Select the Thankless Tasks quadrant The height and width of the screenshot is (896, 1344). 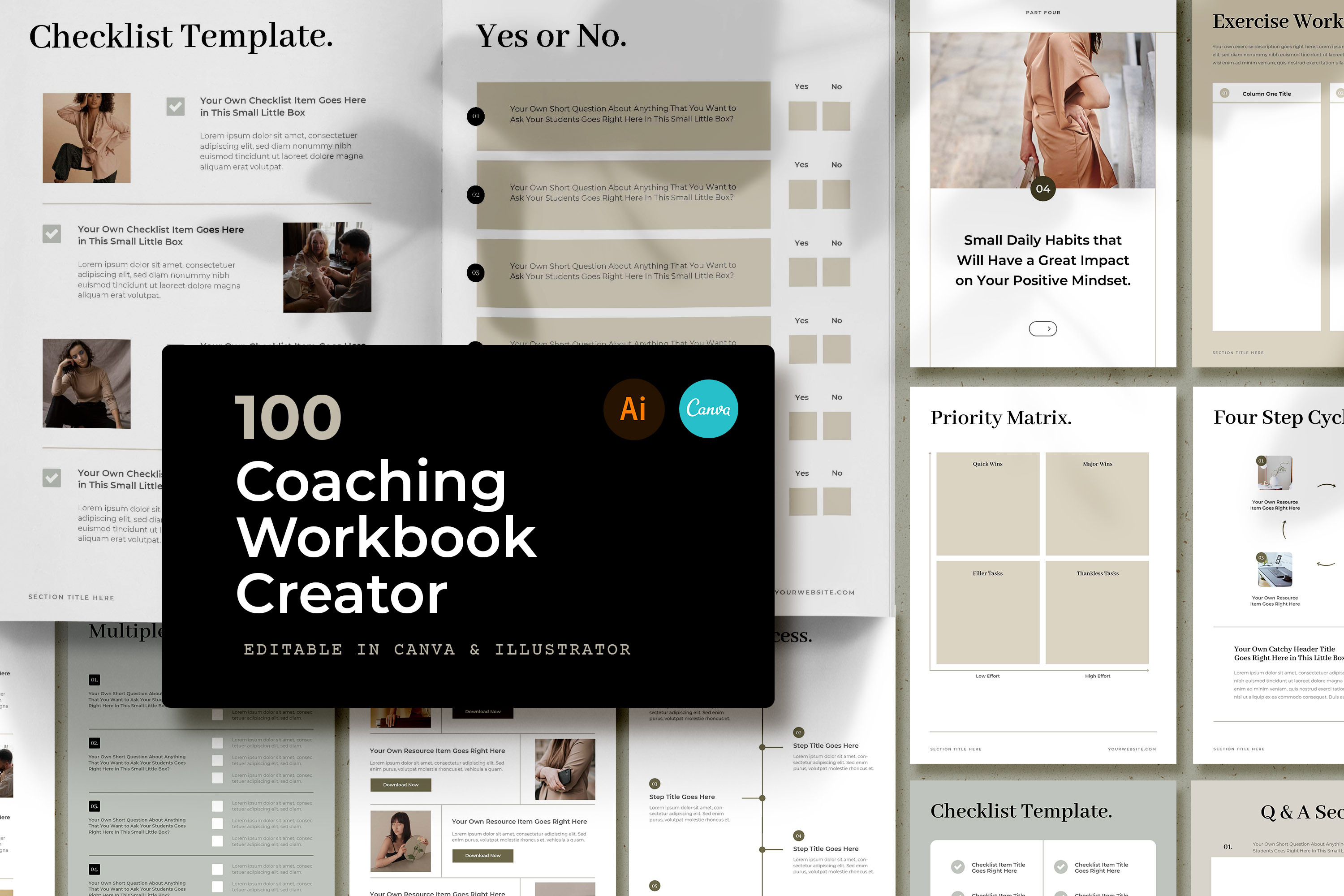point(1097,612)
